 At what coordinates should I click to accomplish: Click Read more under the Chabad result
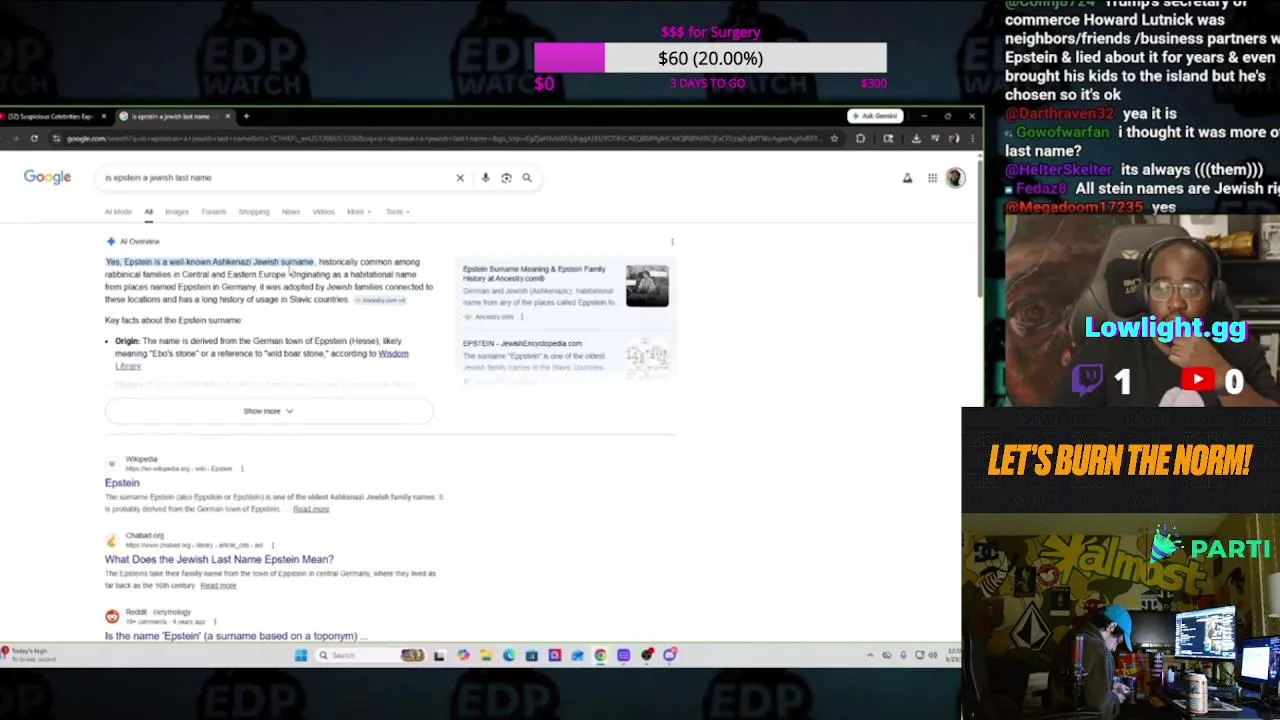(x=218, y=586)
